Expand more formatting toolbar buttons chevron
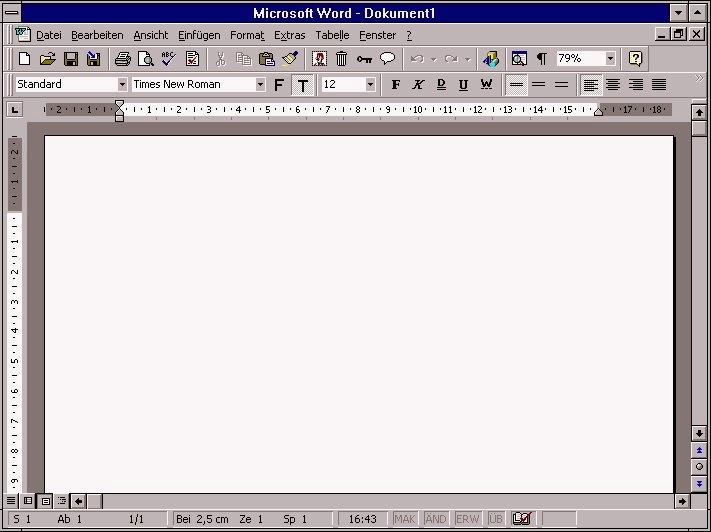 tap(699, 79)
